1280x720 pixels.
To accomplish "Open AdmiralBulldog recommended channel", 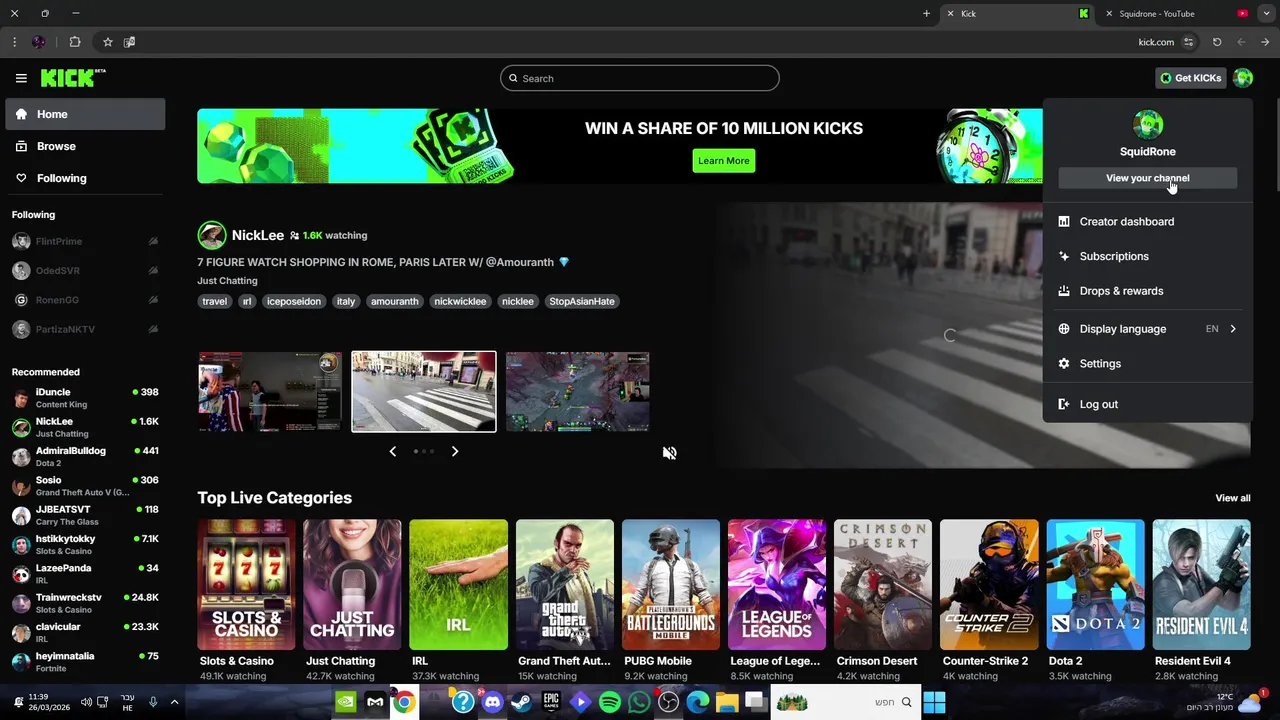I will pos(85,457).
